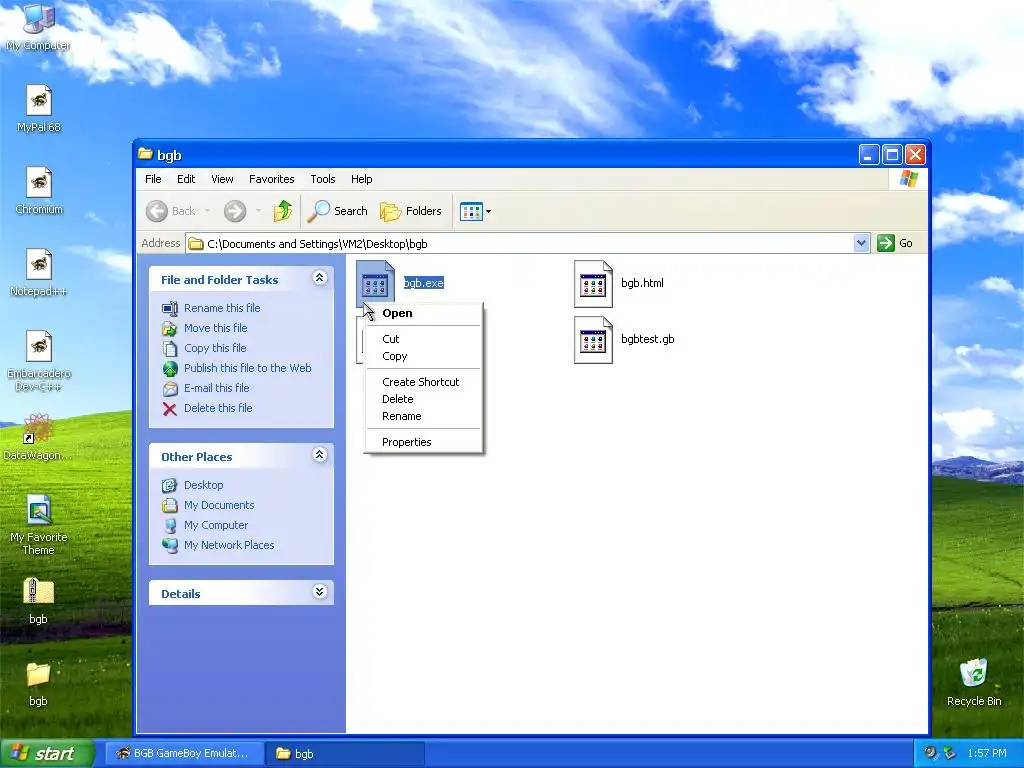Open the Search pane
1024x768 pixels.
click(x=338, y=211)
